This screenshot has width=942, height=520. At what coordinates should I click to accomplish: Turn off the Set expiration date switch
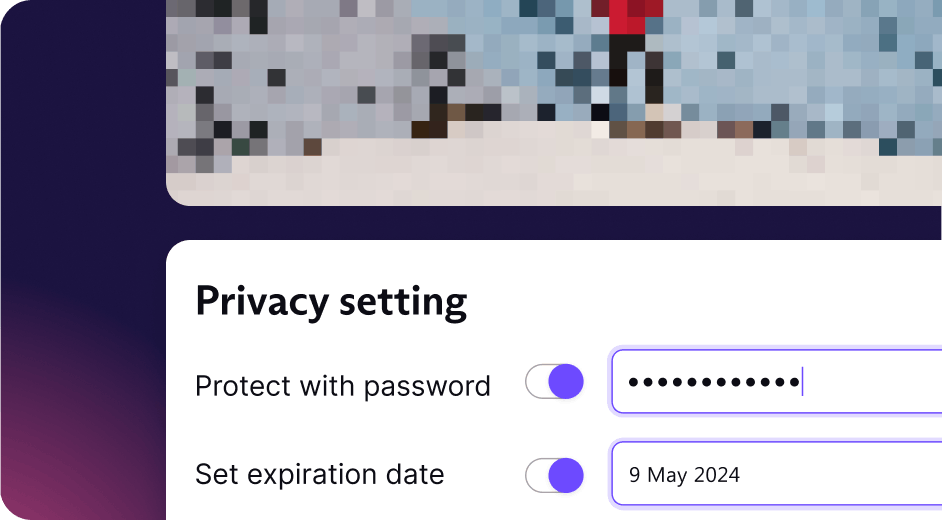click(x=555, y=475)
